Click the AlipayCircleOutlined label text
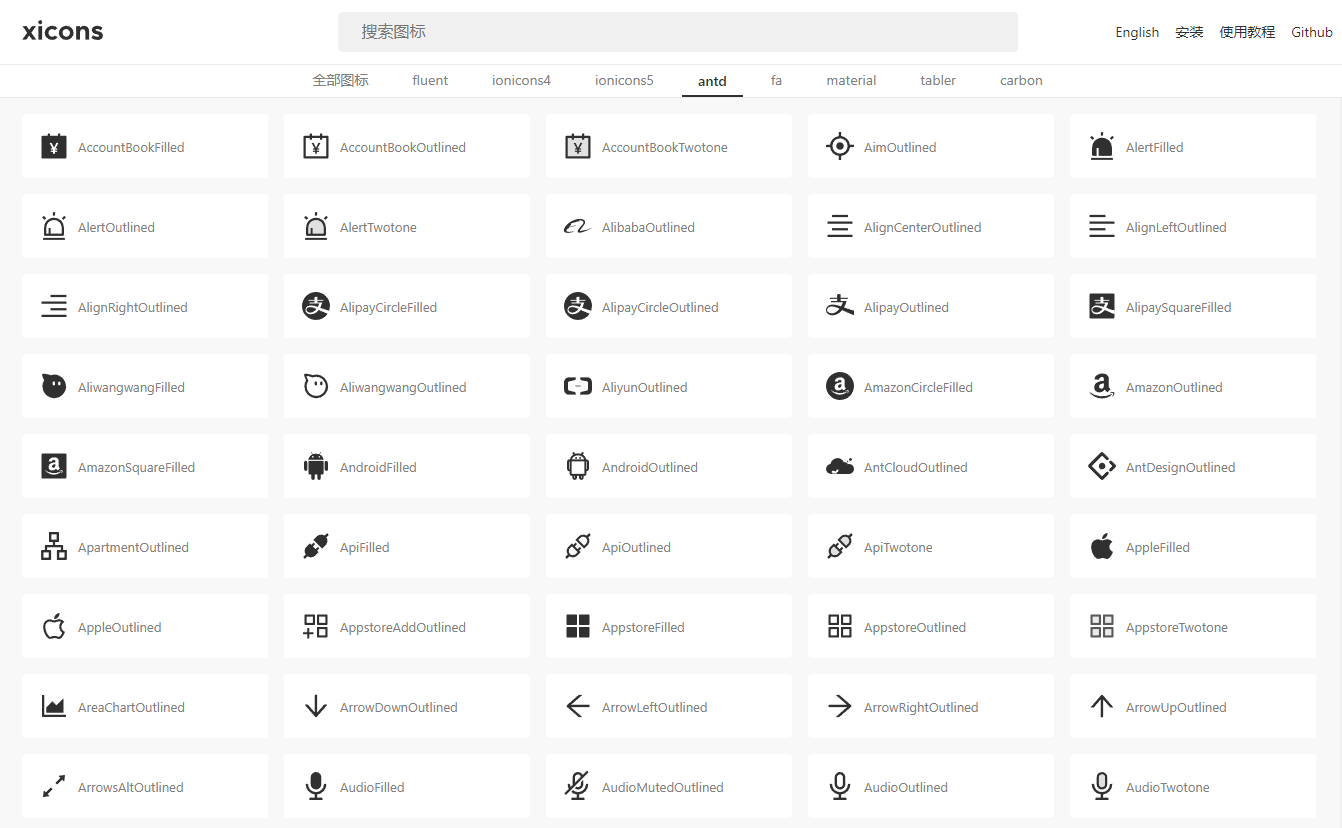The height and width of the screenshot is (828, 1342). 660,307
